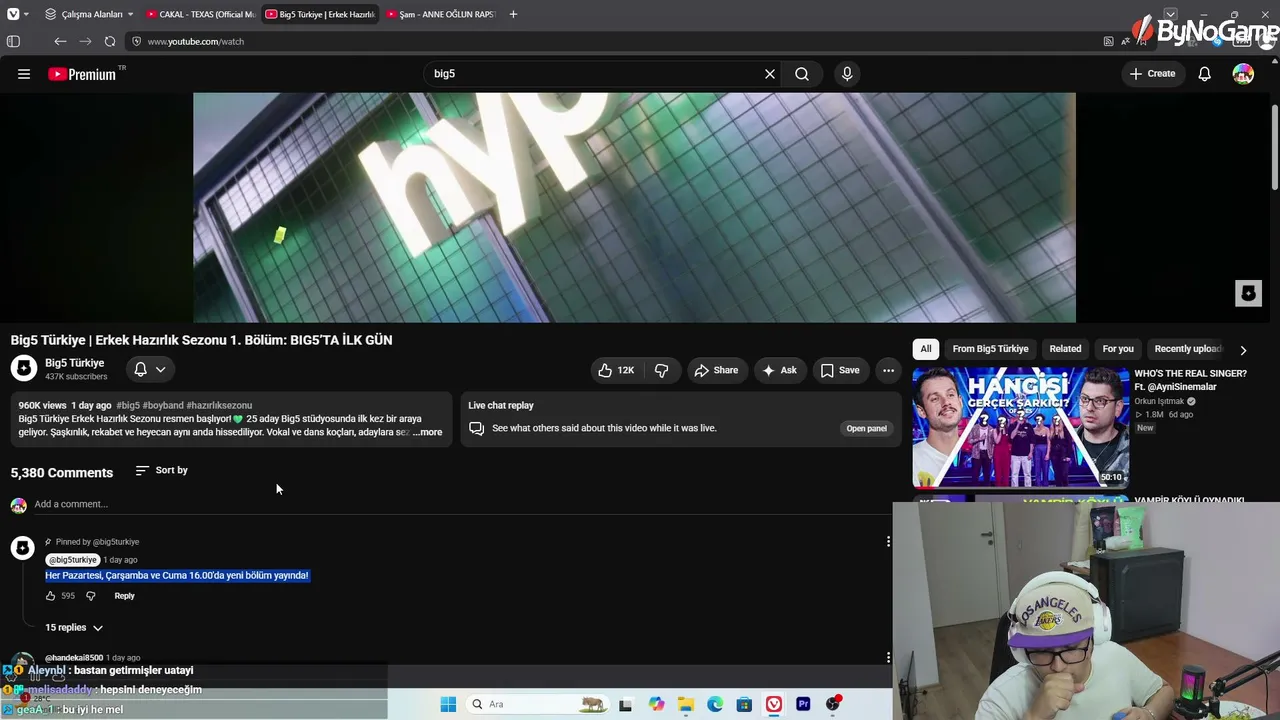1280x720 pixels.
Task: Open the translate page icon
Action: [1126, 41]
